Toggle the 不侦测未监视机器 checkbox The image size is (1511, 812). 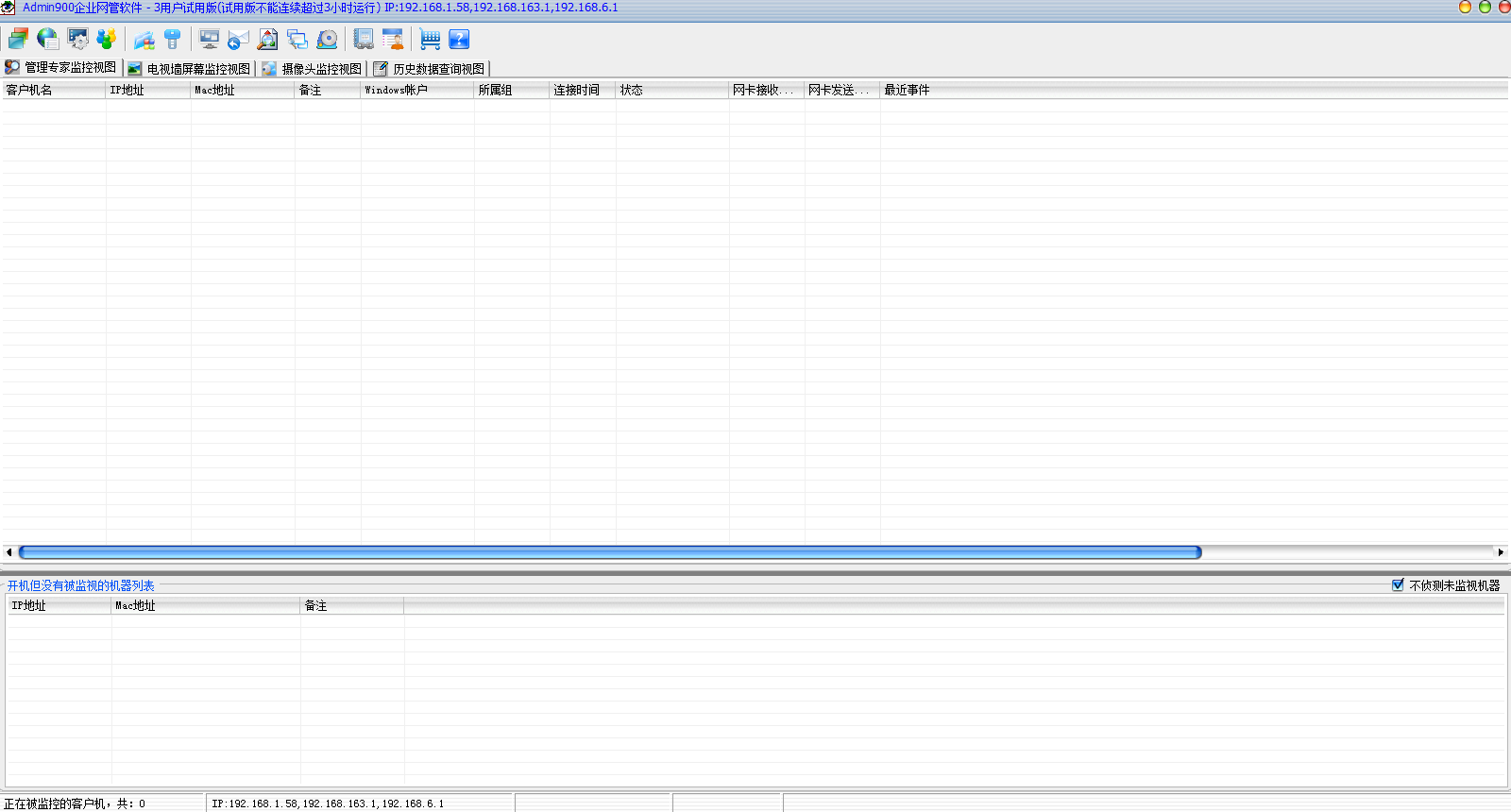pos(1398,585)
